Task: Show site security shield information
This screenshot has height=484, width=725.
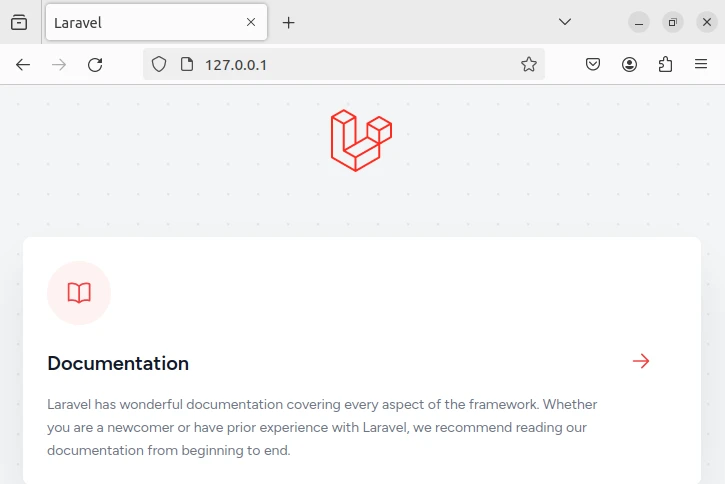Action: (158, 65)
